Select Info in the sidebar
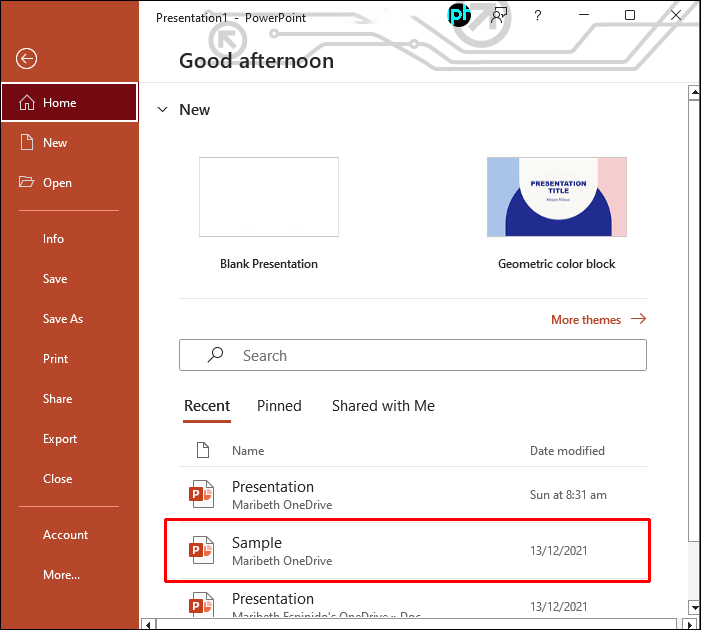701x630 pixels. (x=53, y=239)
